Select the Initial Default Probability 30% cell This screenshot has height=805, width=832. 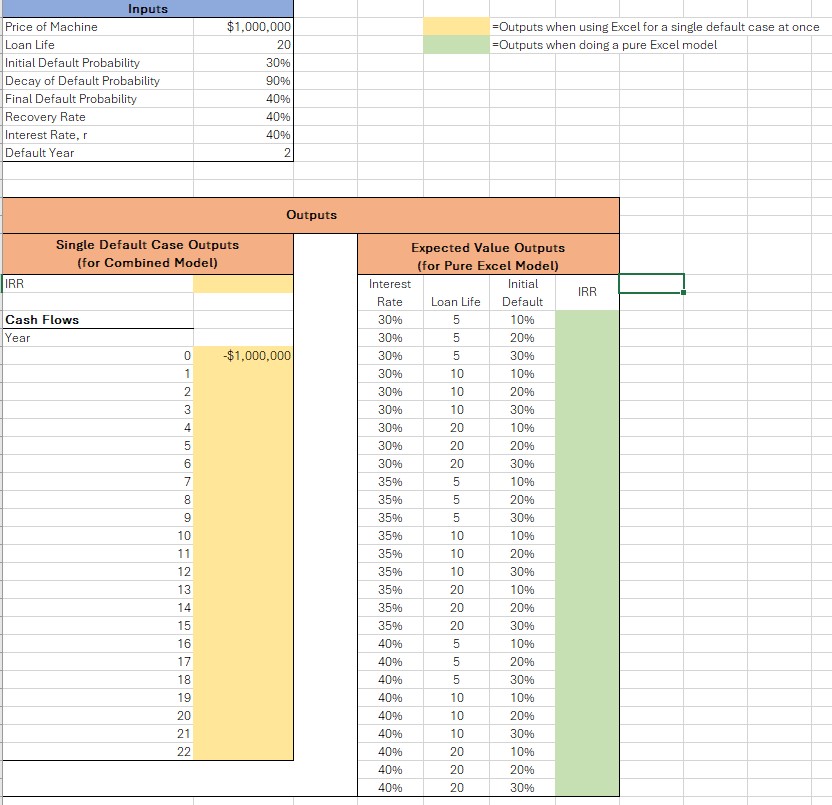pyautogui.click(x=245, y=63)
